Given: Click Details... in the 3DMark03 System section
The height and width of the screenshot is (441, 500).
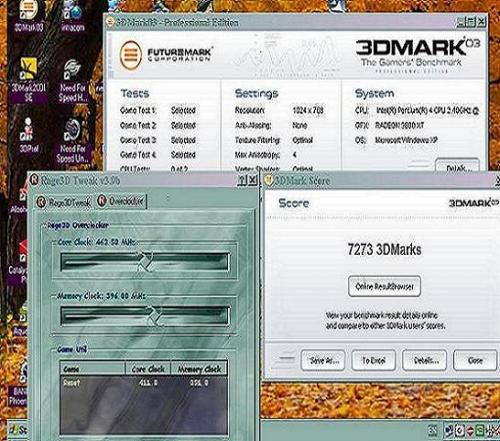Looking at the screenshot, I should [x=457, y=166].
